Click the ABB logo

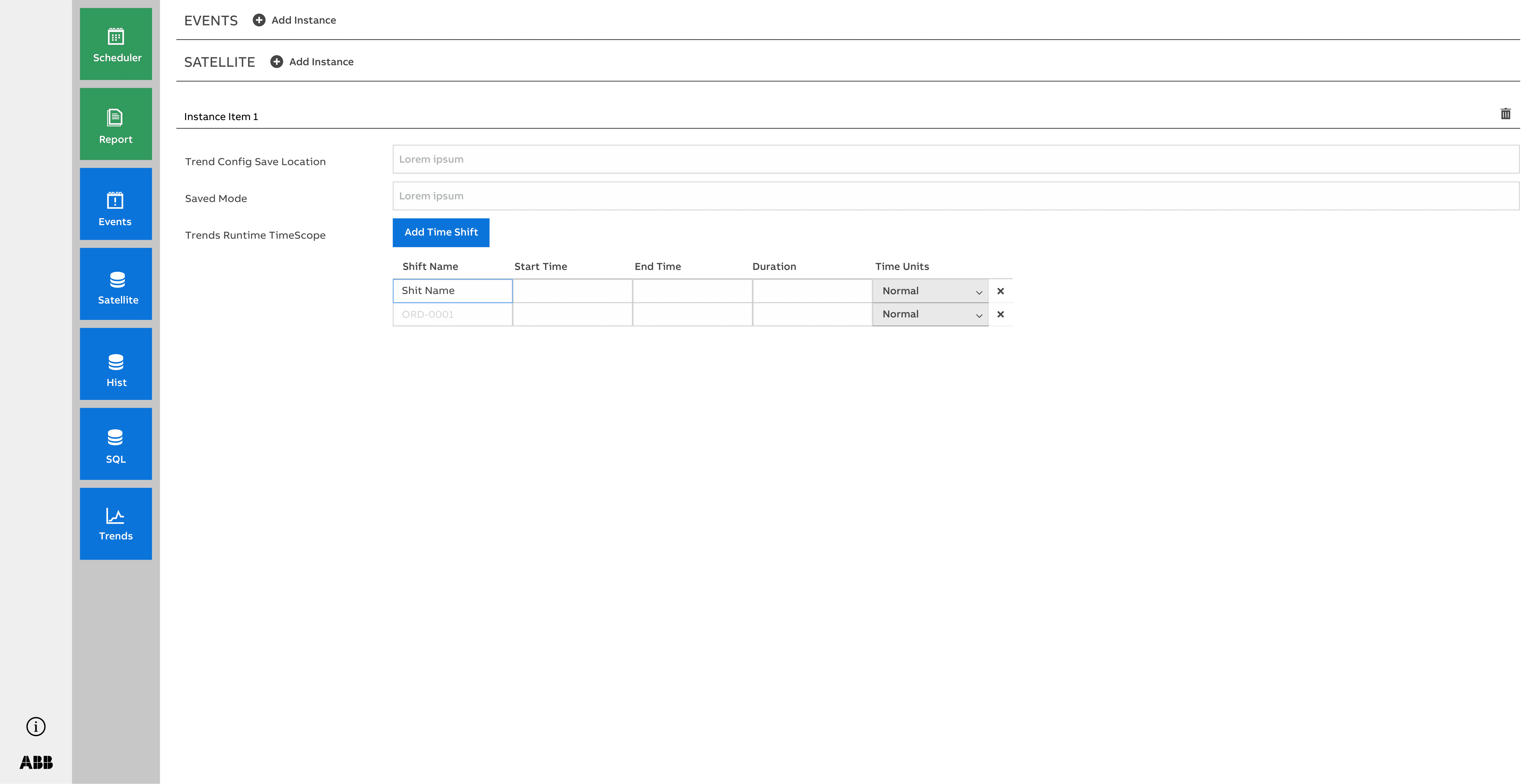36,762
